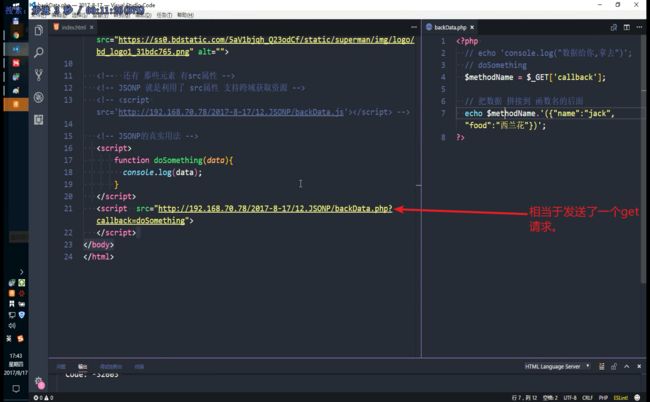The height and width of the screenshot is (402, 650).
Task: Change the UTF-8 file encoding
Action: pos(570,397)
